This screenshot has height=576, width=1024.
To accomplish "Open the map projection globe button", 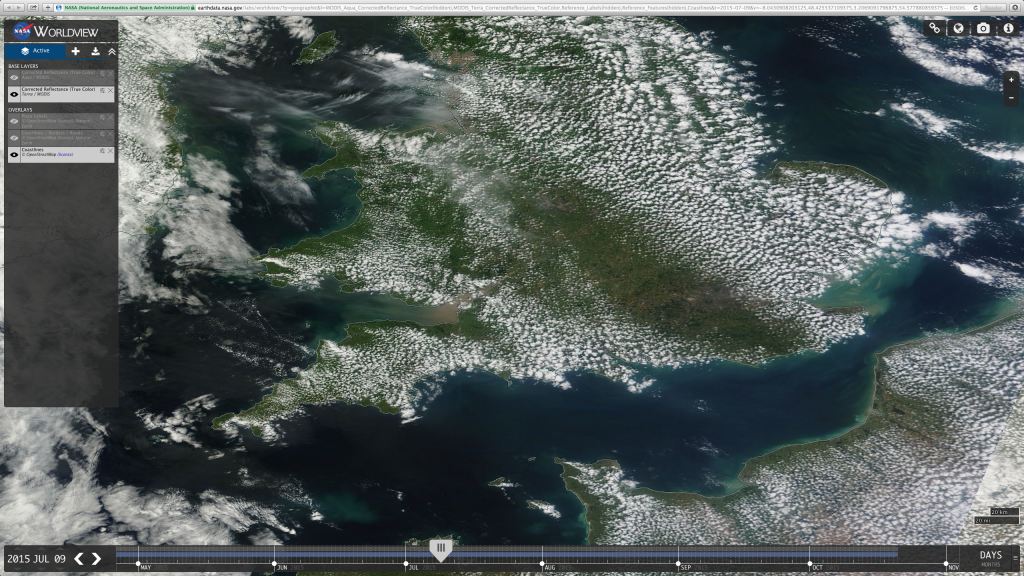I will pos(959,28).
